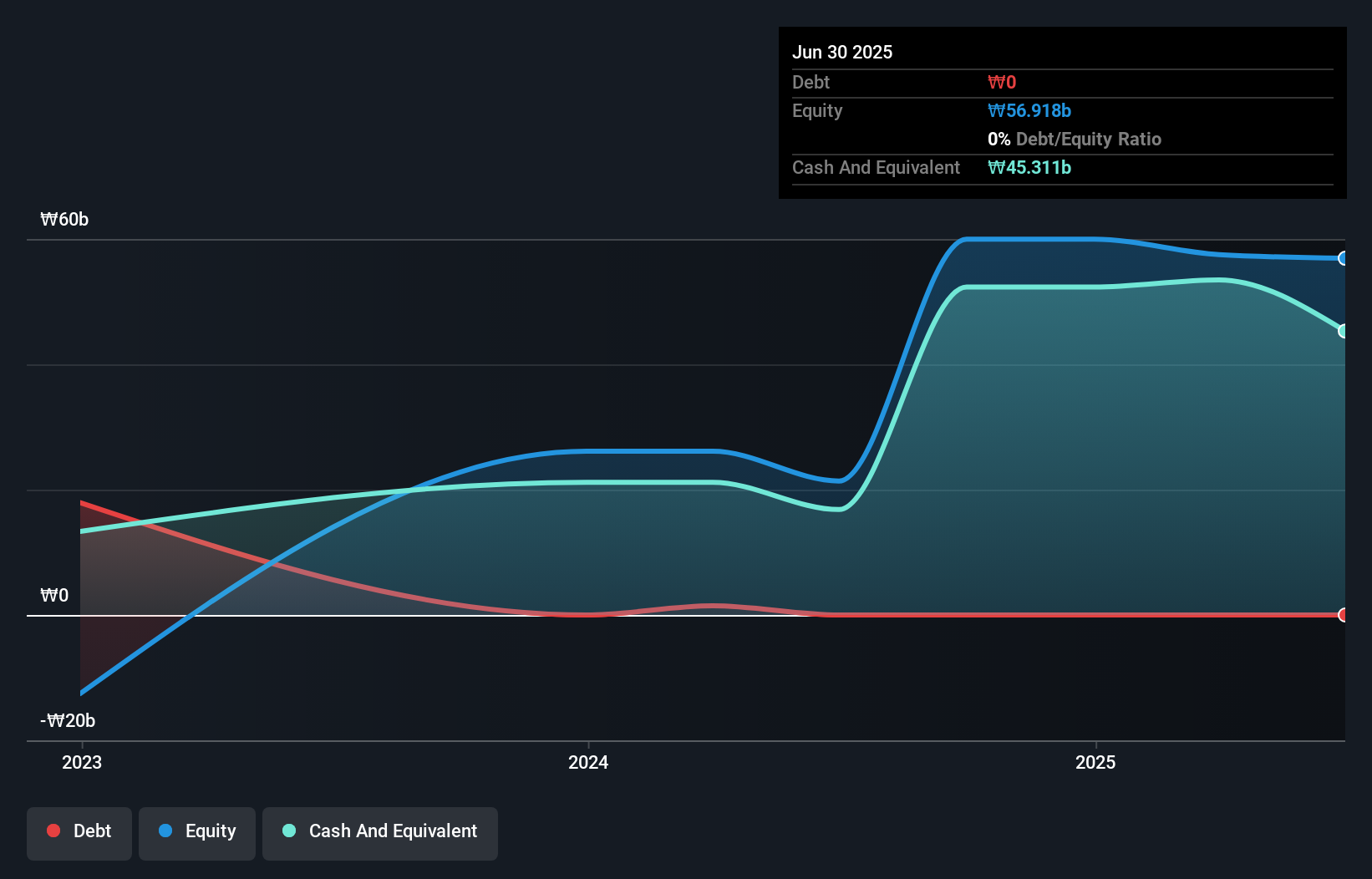The height and width of the screenshot is (879, 1372).
Task: Click the Equity row label in tooltip
Action: point(817,110)
